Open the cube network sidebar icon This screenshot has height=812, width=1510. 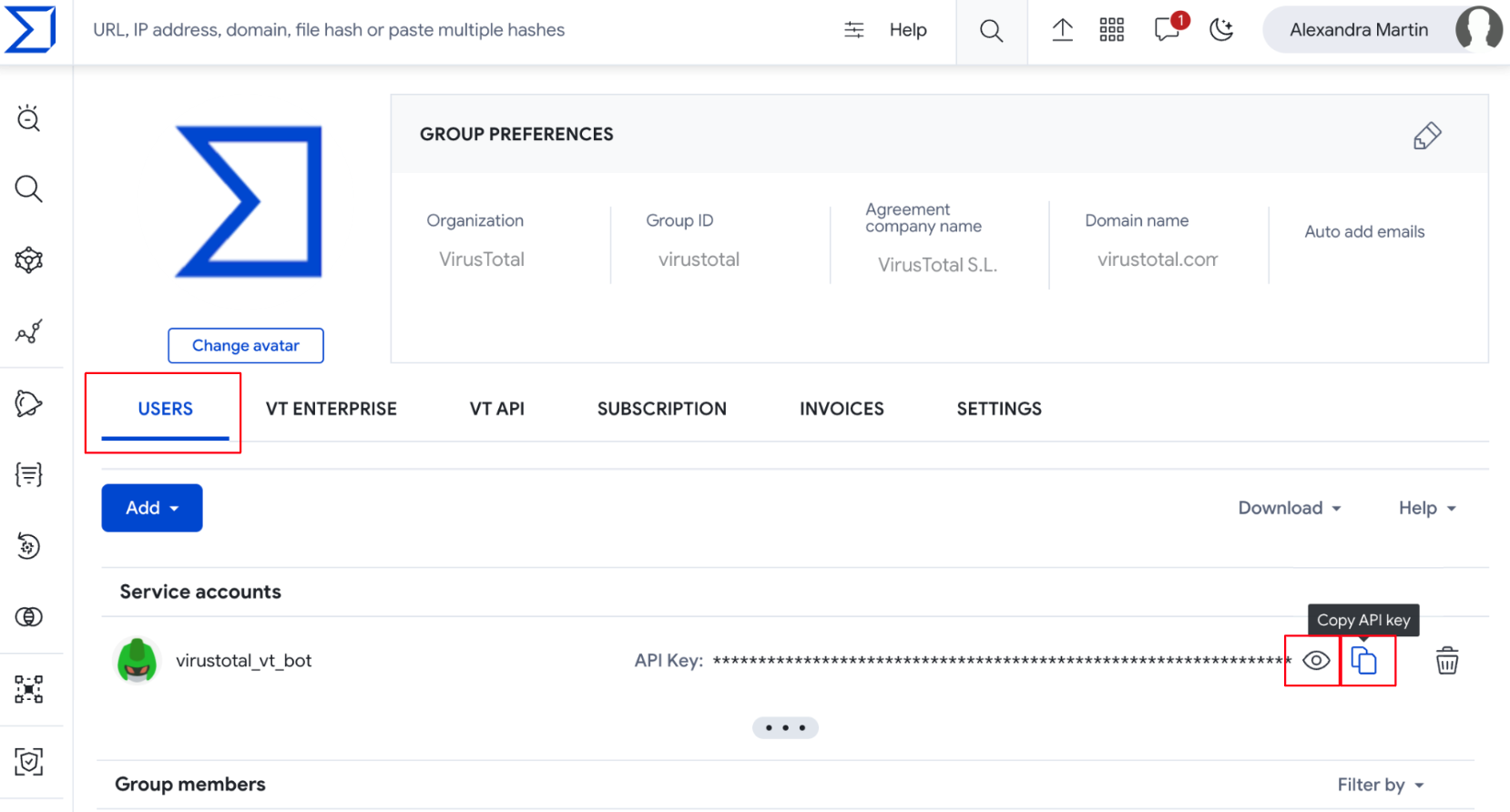coord(29,260)
